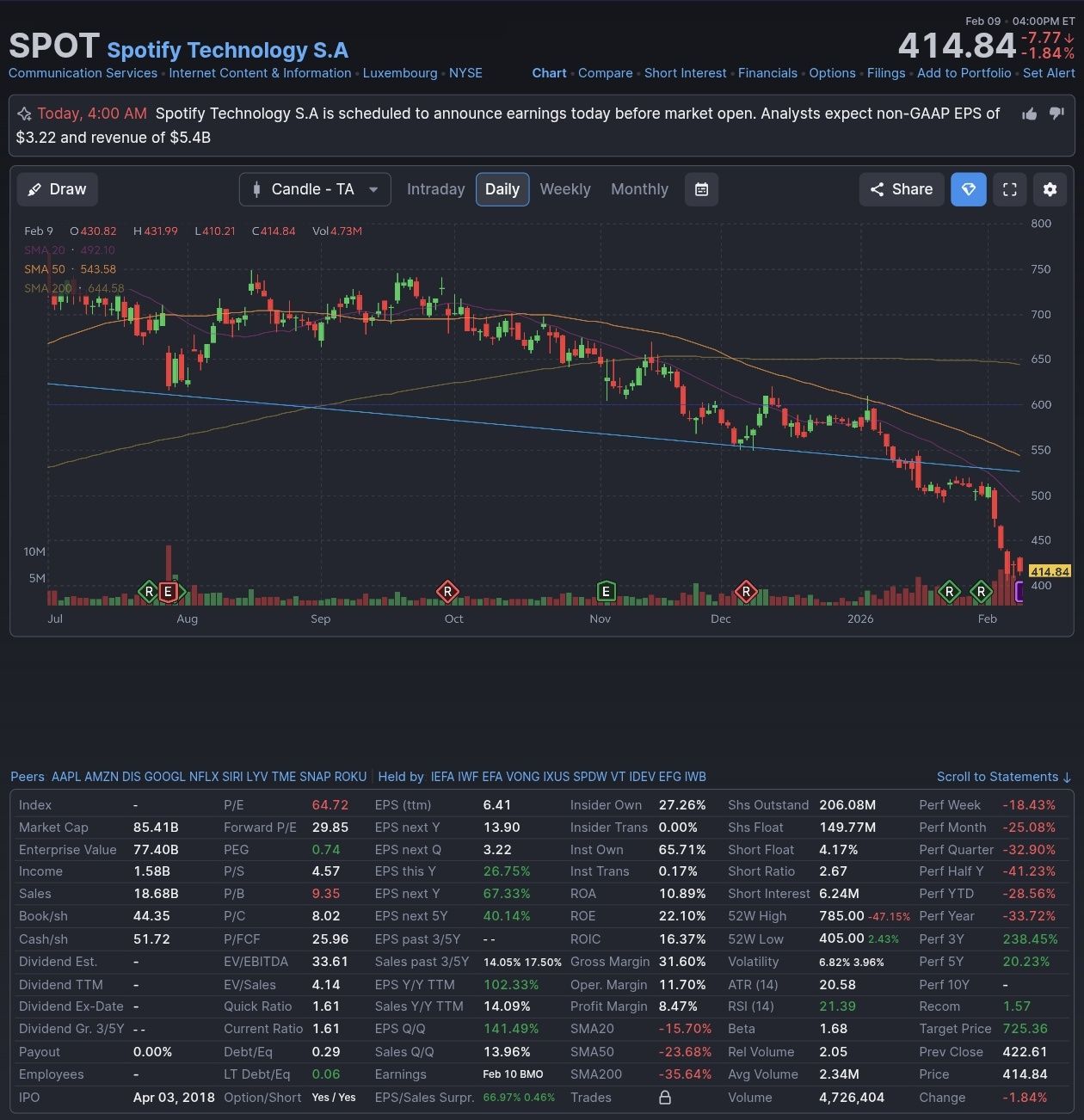Open holder fund IWB
1084x1120 pixels.
695,777
